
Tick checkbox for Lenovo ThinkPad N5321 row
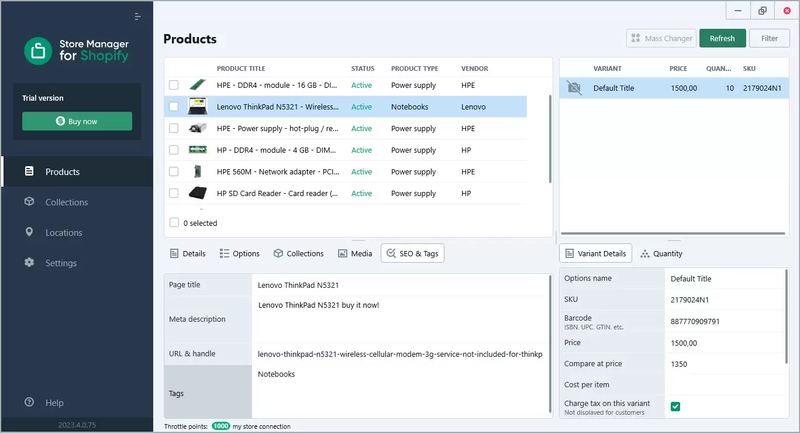174,107
